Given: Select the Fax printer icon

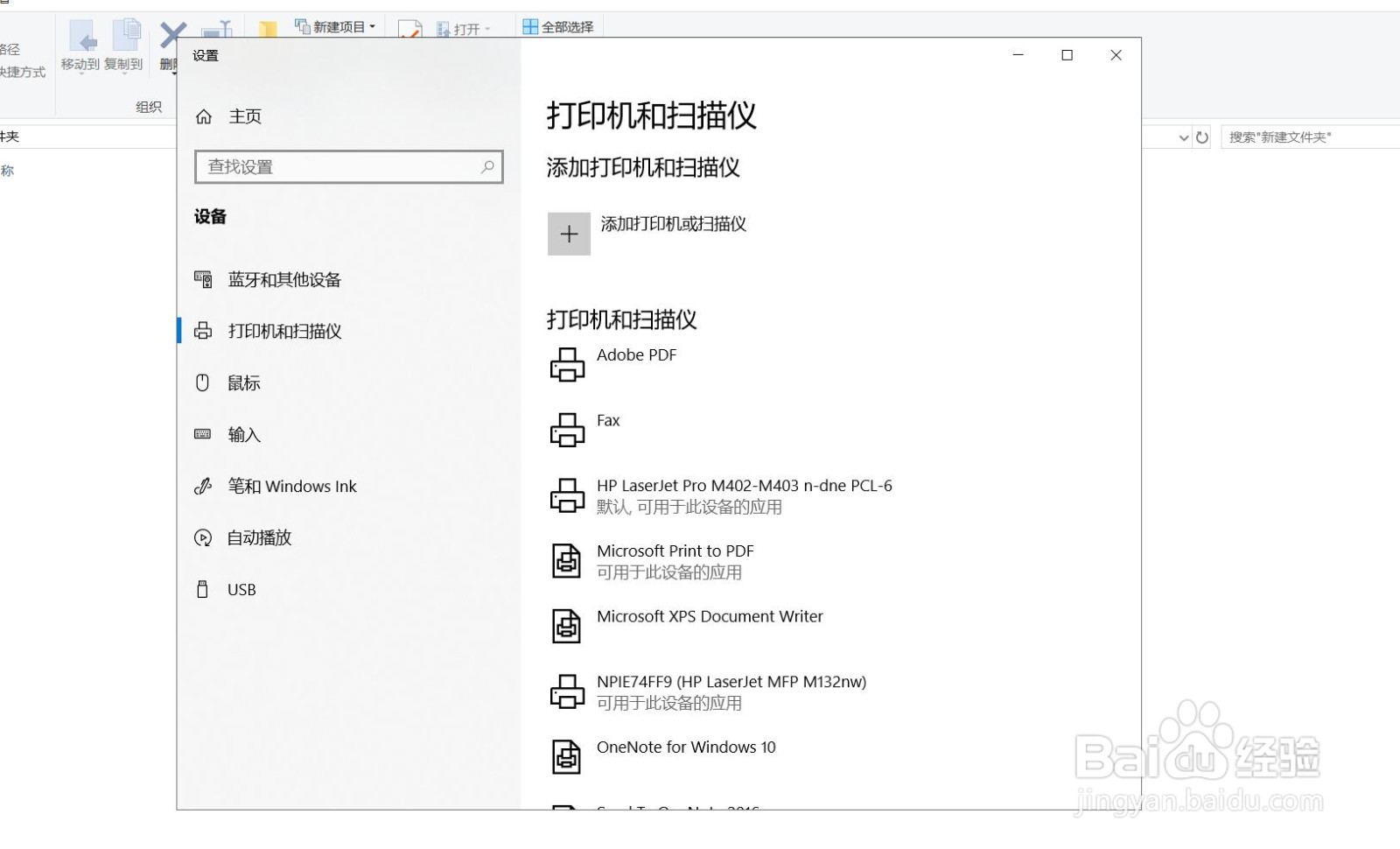Looking at the screenshot, I should (567, 430).
